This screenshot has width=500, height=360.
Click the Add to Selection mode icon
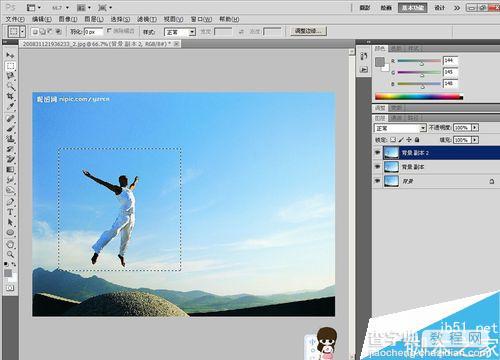(x=42, y=32)
